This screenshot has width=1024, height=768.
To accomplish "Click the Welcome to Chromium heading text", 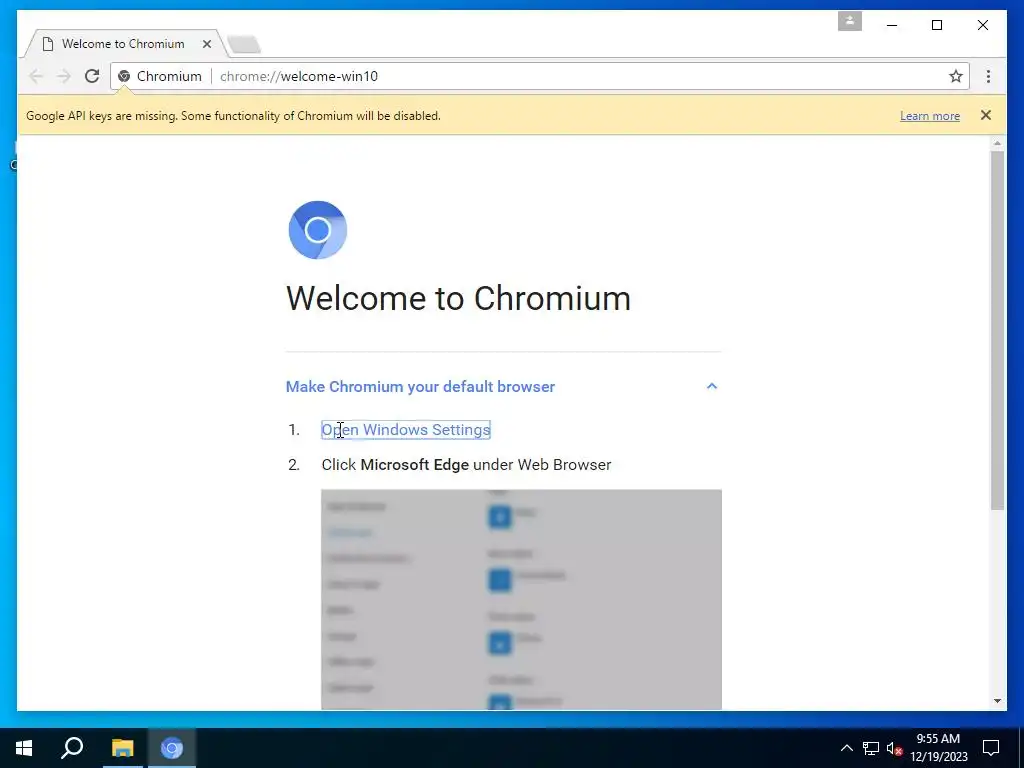I will pyautogui.click(x=458, y=298).
